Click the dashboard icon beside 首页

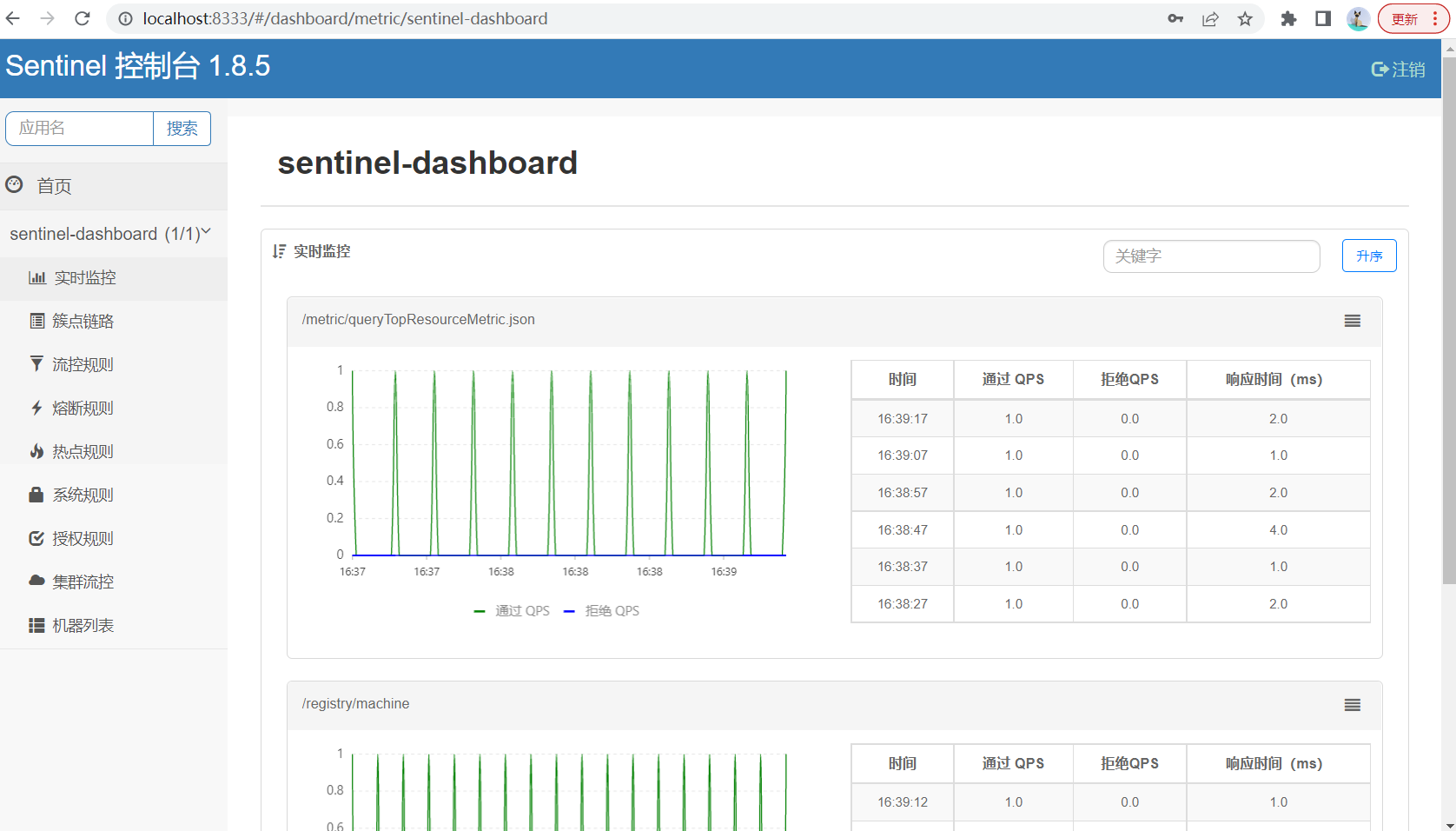point(15,185)
